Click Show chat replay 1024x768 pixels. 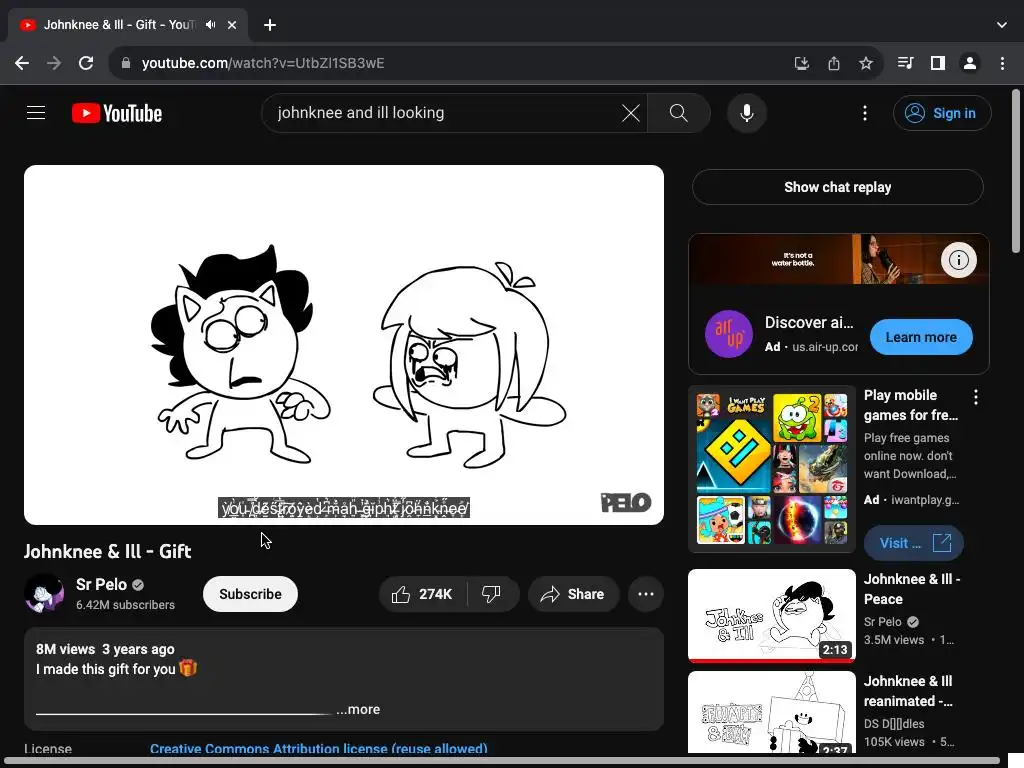point(837,187)
